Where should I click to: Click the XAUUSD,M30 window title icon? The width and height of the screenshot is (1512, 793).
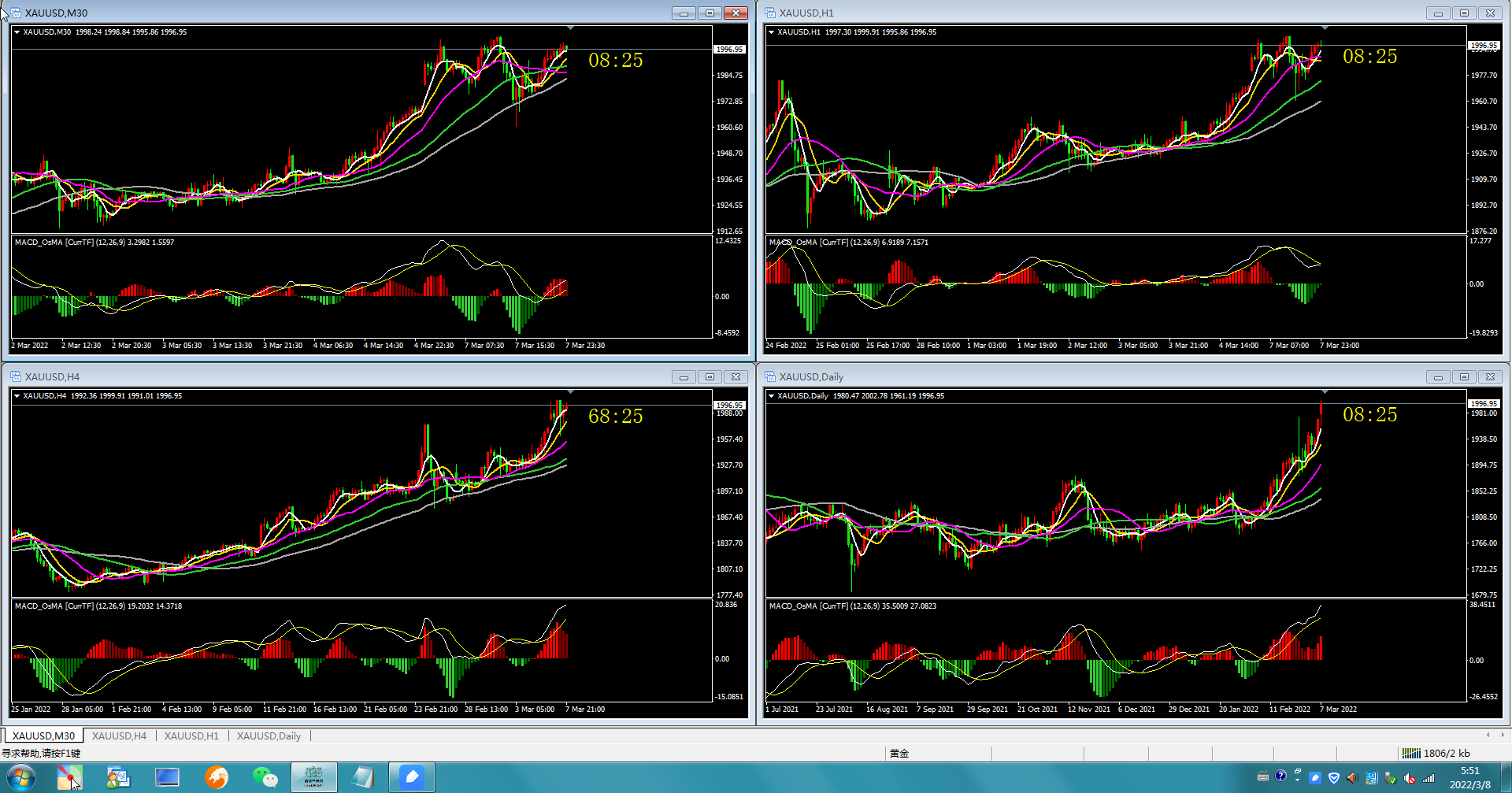pyautogui.click(x=16, y=13)
